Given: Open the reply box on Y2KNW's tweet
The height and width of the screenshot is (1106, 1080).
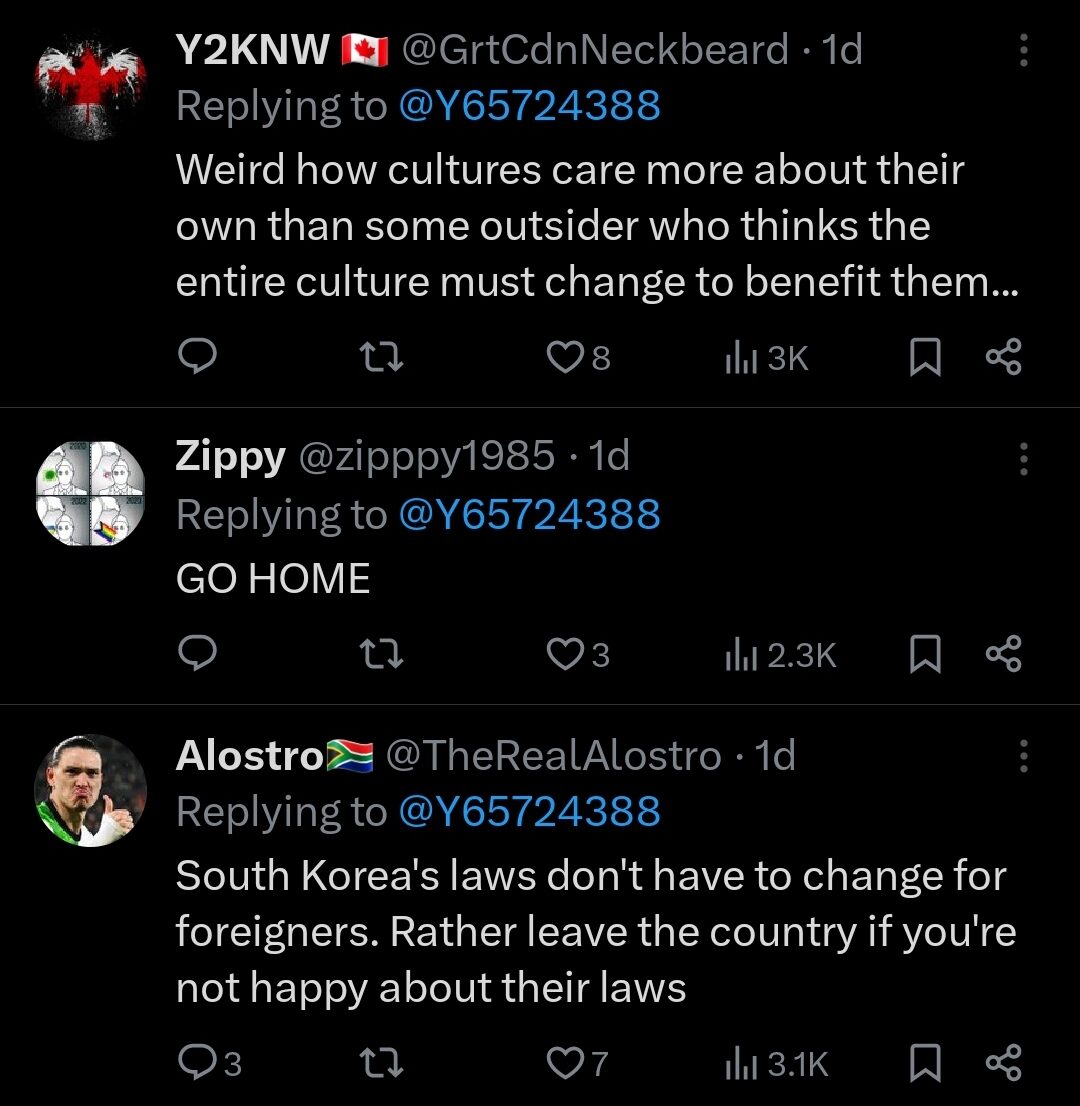Looking at the screenshot, I should pos(197,357).
